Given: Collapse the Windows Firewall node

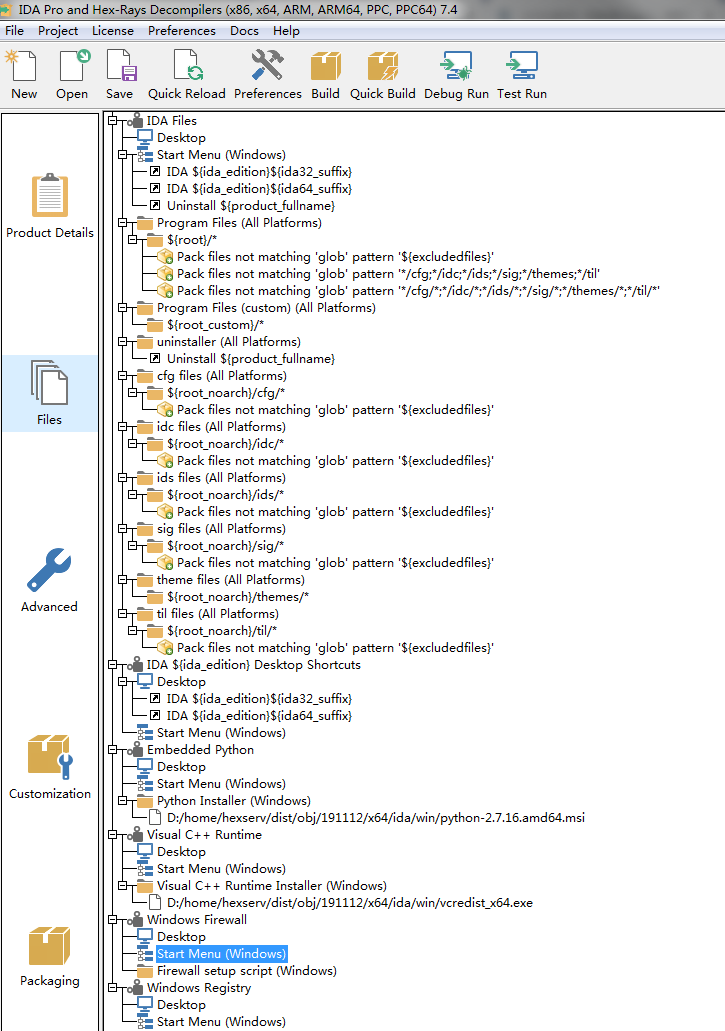Looking at the screenshot, I should click(112, 919).
